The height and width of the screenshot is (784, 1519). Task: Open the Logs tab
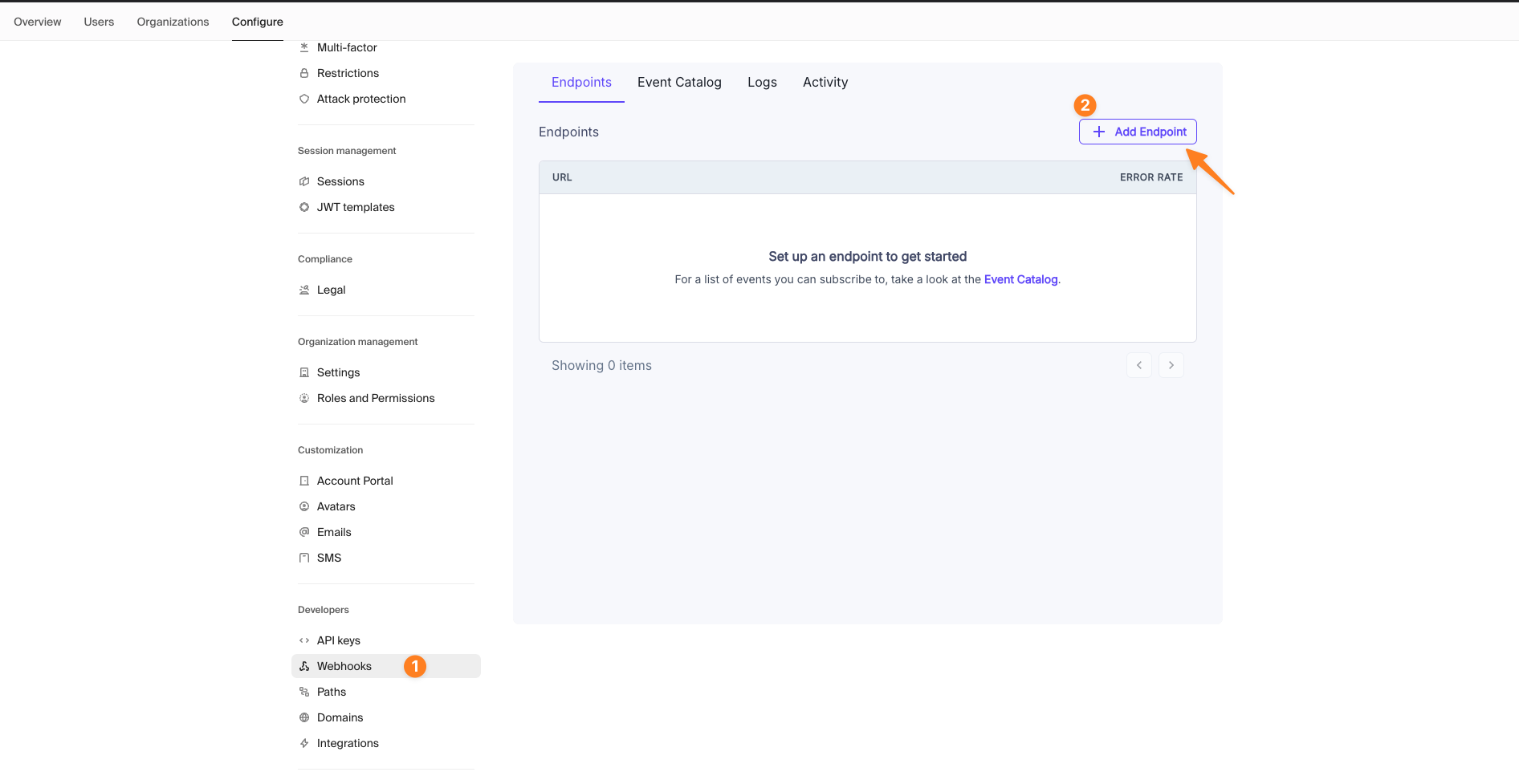pyautogui.click(x=762, y=82)
